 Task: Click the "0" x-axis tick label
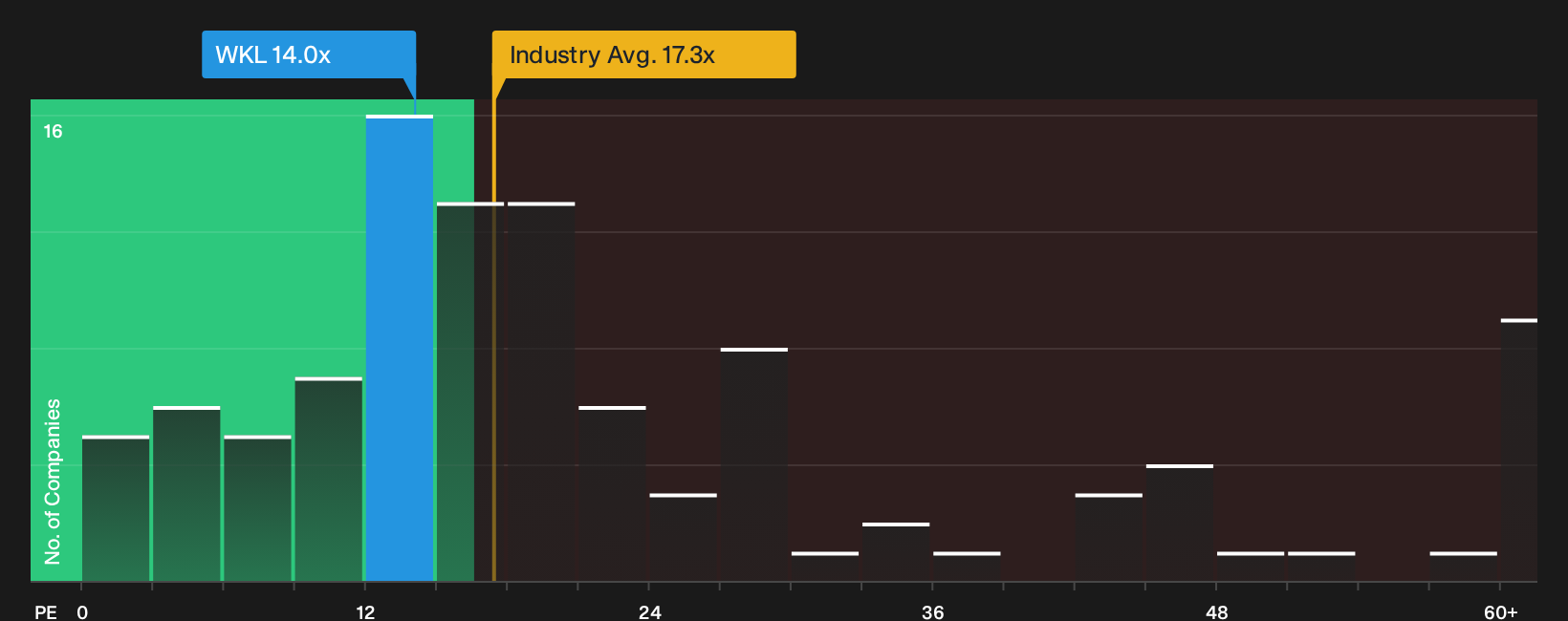[x=82, y=612]
